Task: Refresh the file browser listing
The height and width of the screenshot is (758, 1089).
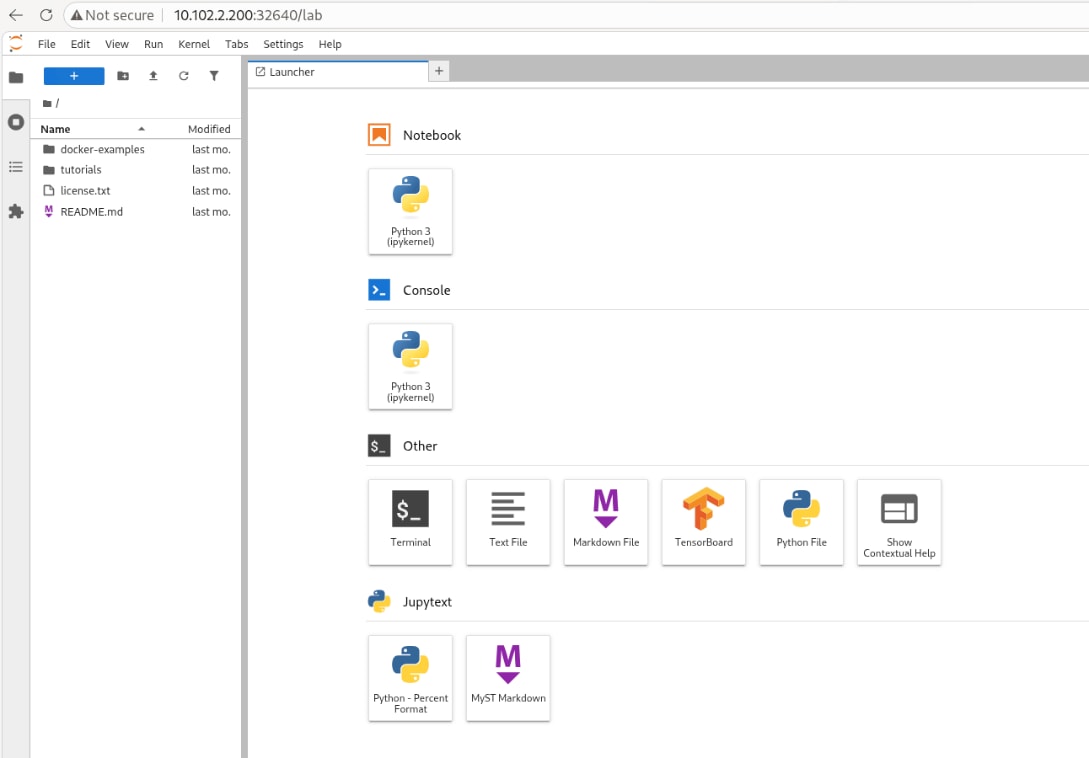Action: coord(183,76)
